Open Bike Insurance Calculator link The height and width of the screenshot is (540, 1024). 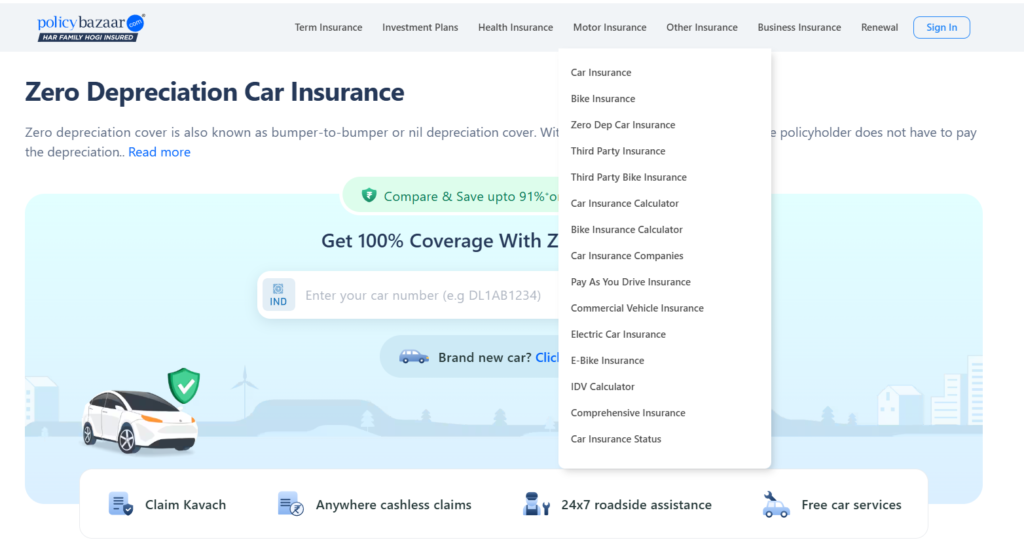click(x=626, y=229)
